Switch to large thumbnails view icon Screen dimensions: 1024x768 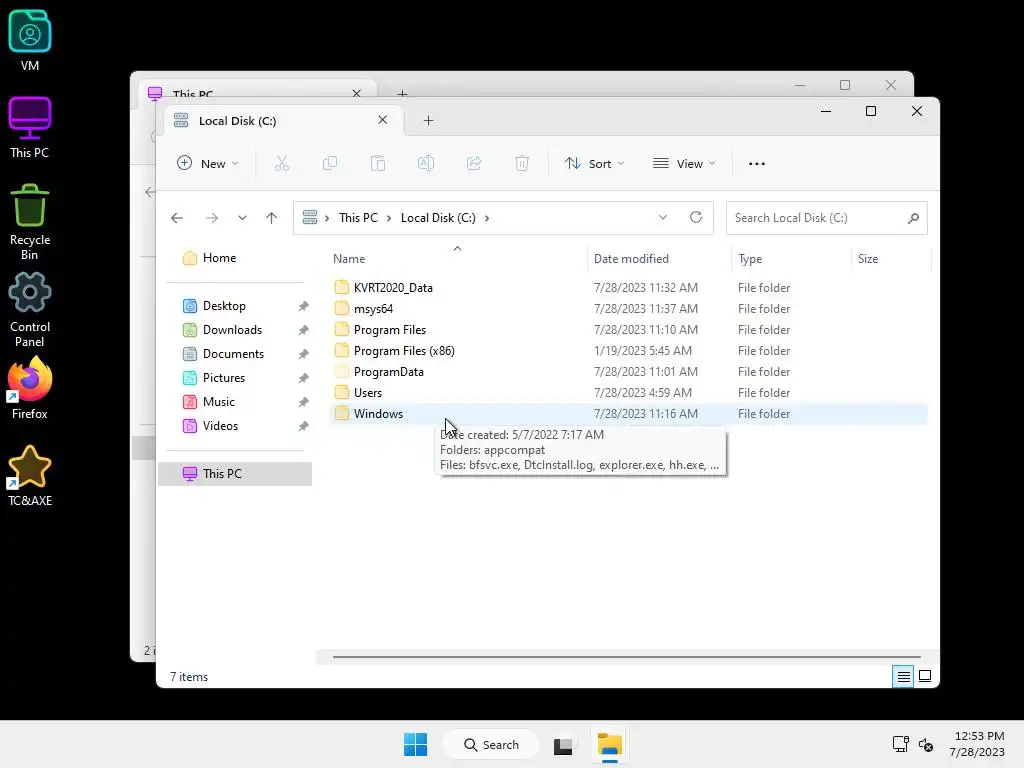tap(925, 677)
